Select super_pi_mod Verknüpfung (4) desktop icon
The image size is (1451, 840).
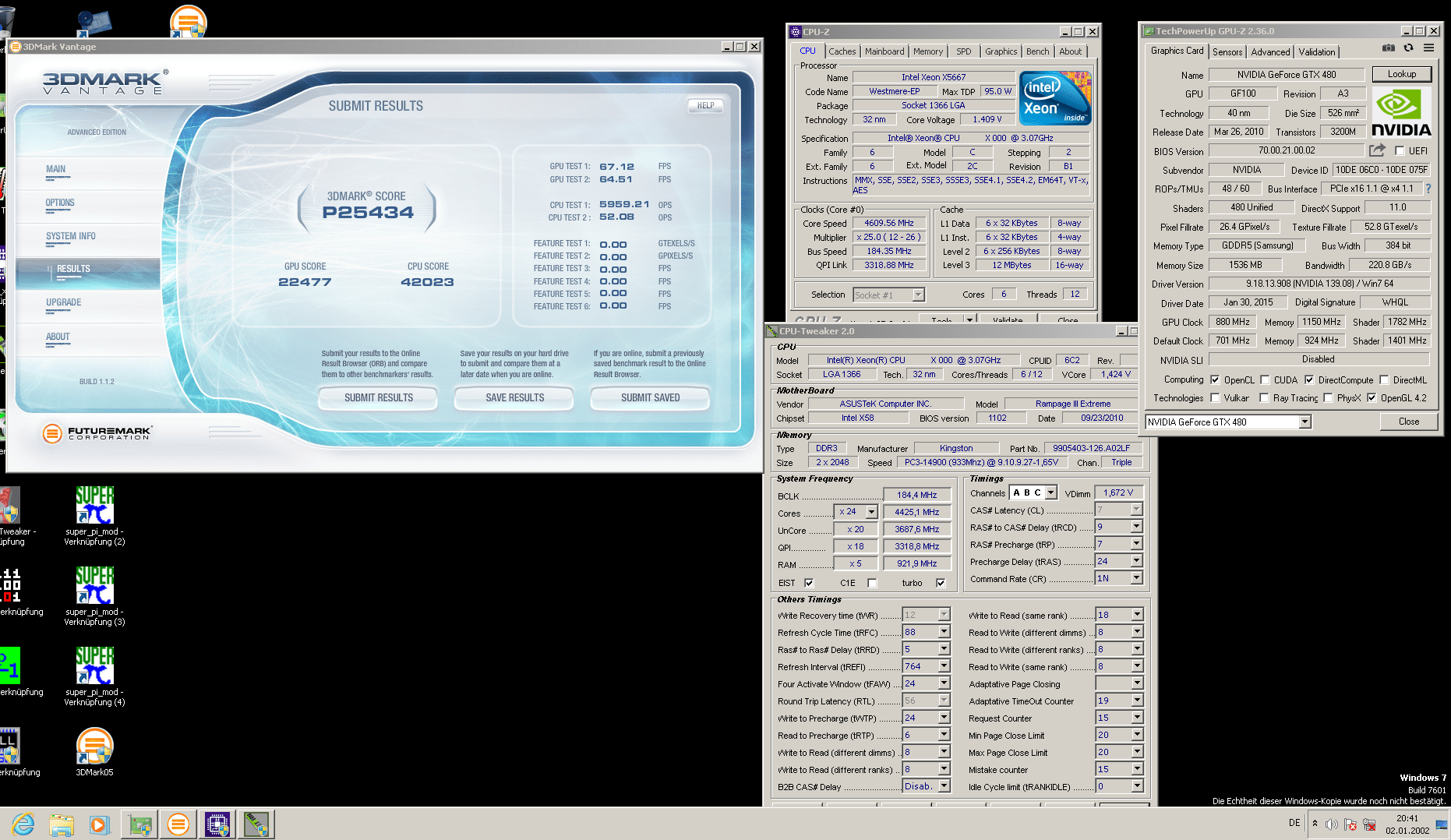tap(94, 676)
